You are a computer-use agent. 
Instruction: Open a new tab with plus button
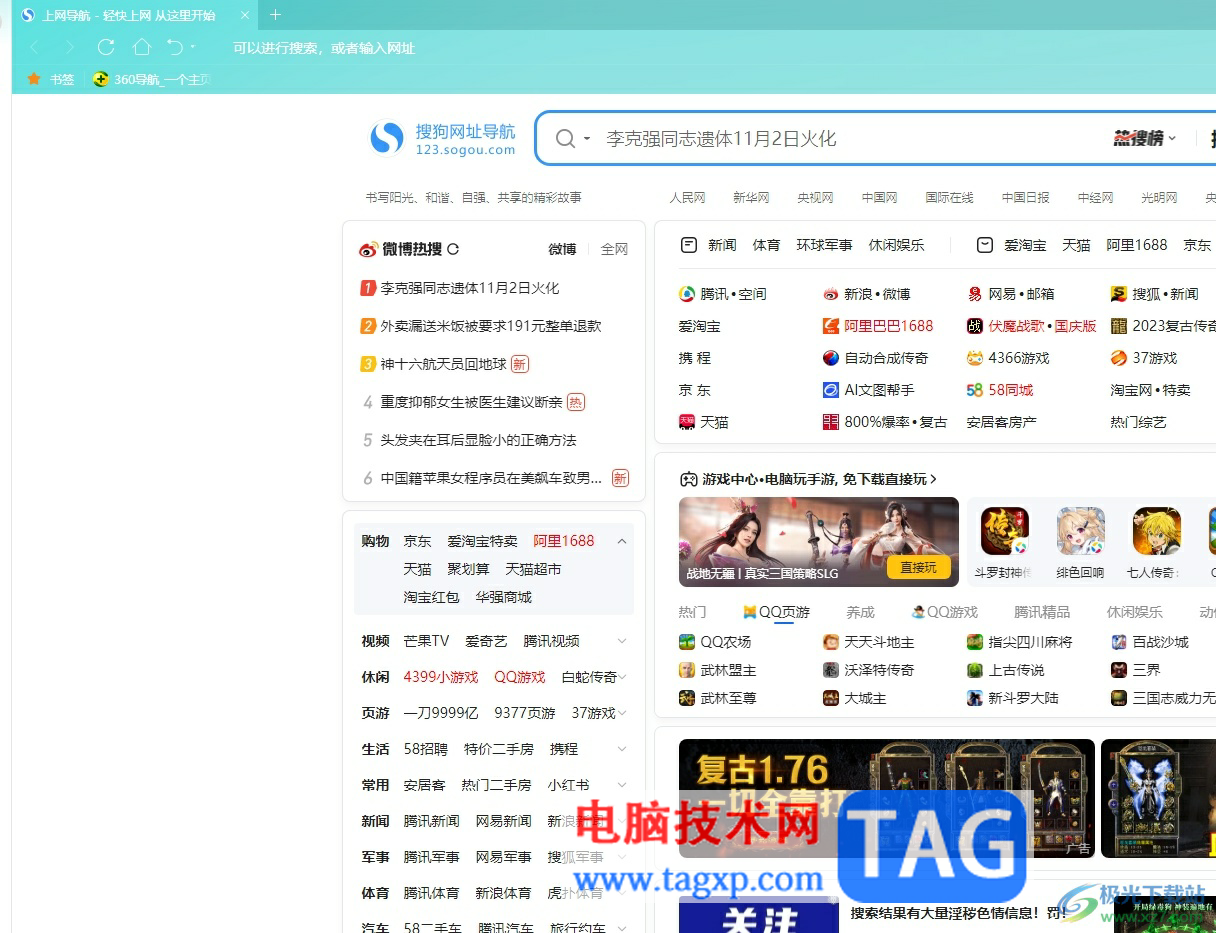tap(276, 15)
